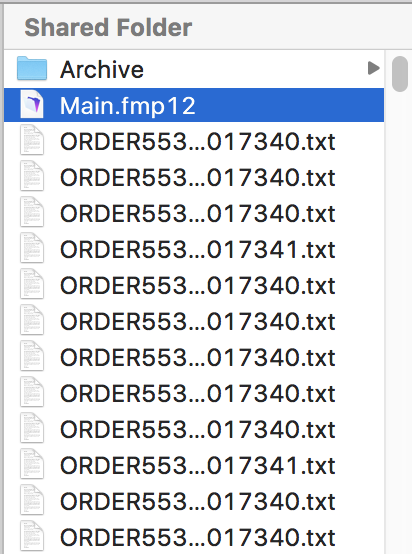Select the second ORDER553...017341.txt file name

[198, 466]
